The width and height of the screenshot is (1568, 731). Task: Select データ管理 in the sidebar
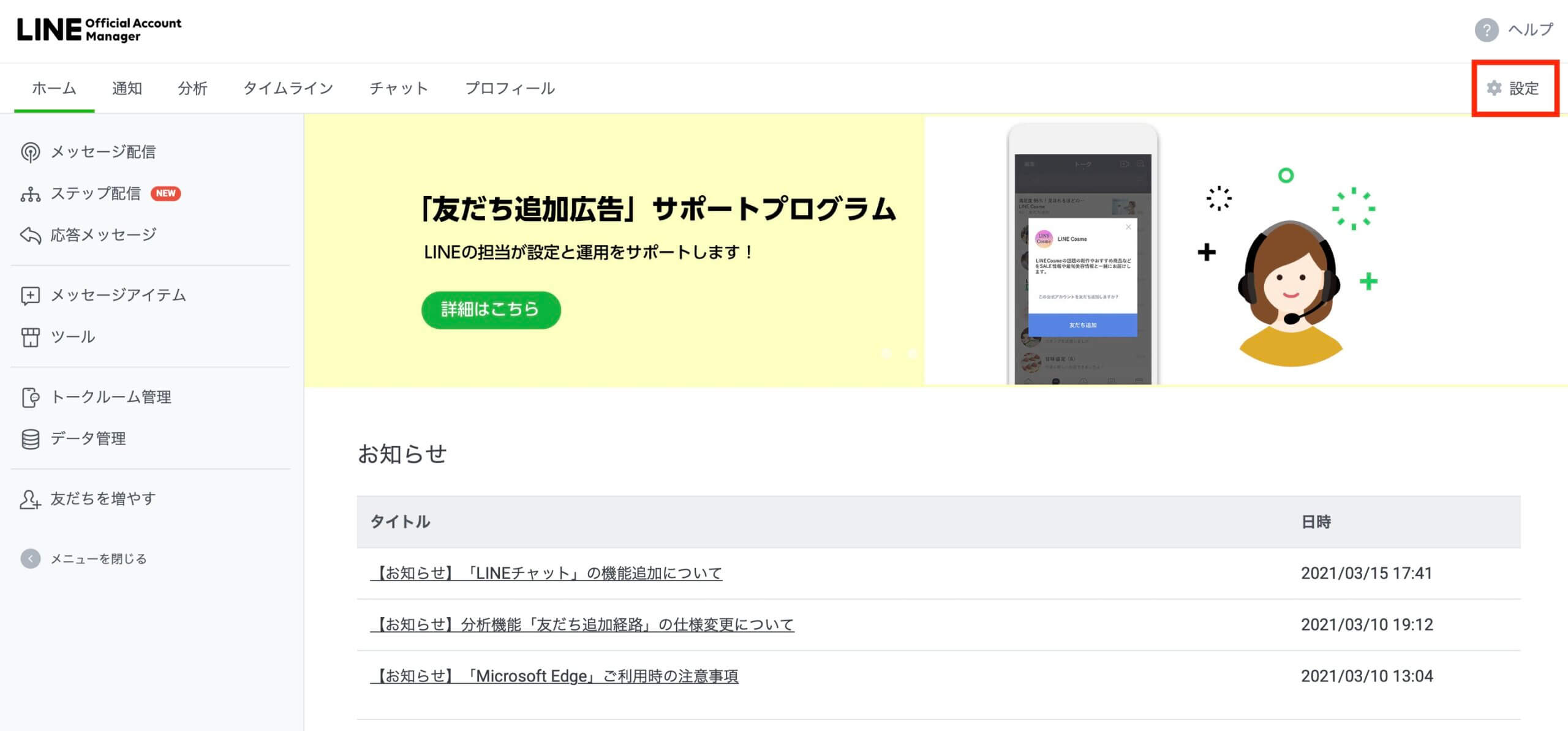88,438
